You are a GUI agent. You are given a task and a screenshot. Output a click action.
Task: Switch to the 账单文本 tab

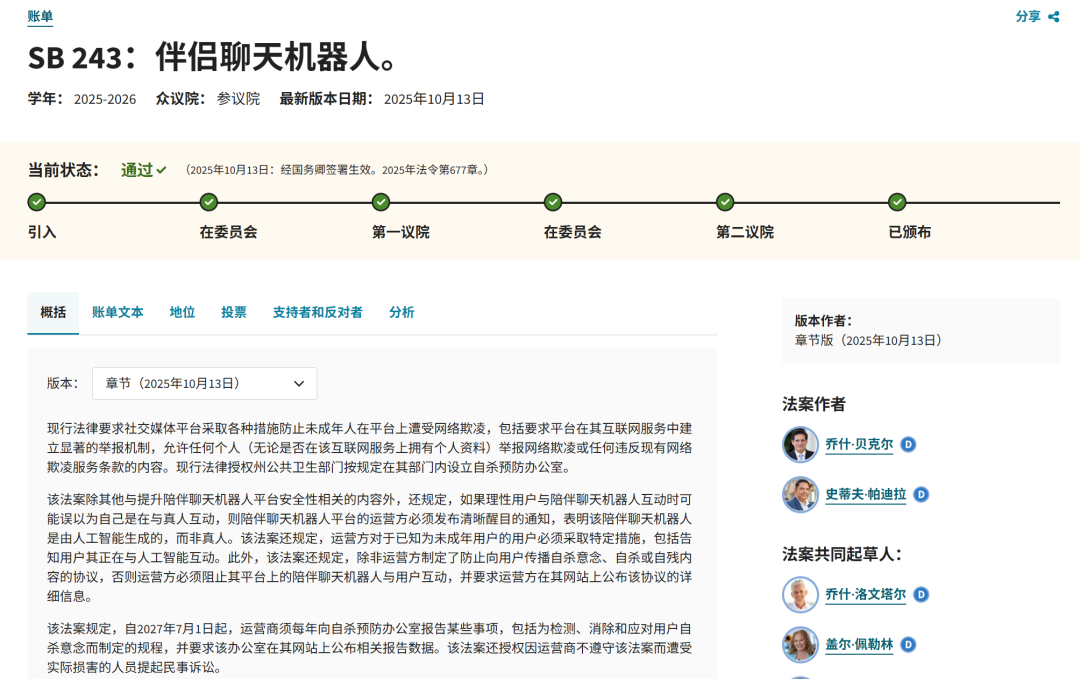[x=118, y=313]
